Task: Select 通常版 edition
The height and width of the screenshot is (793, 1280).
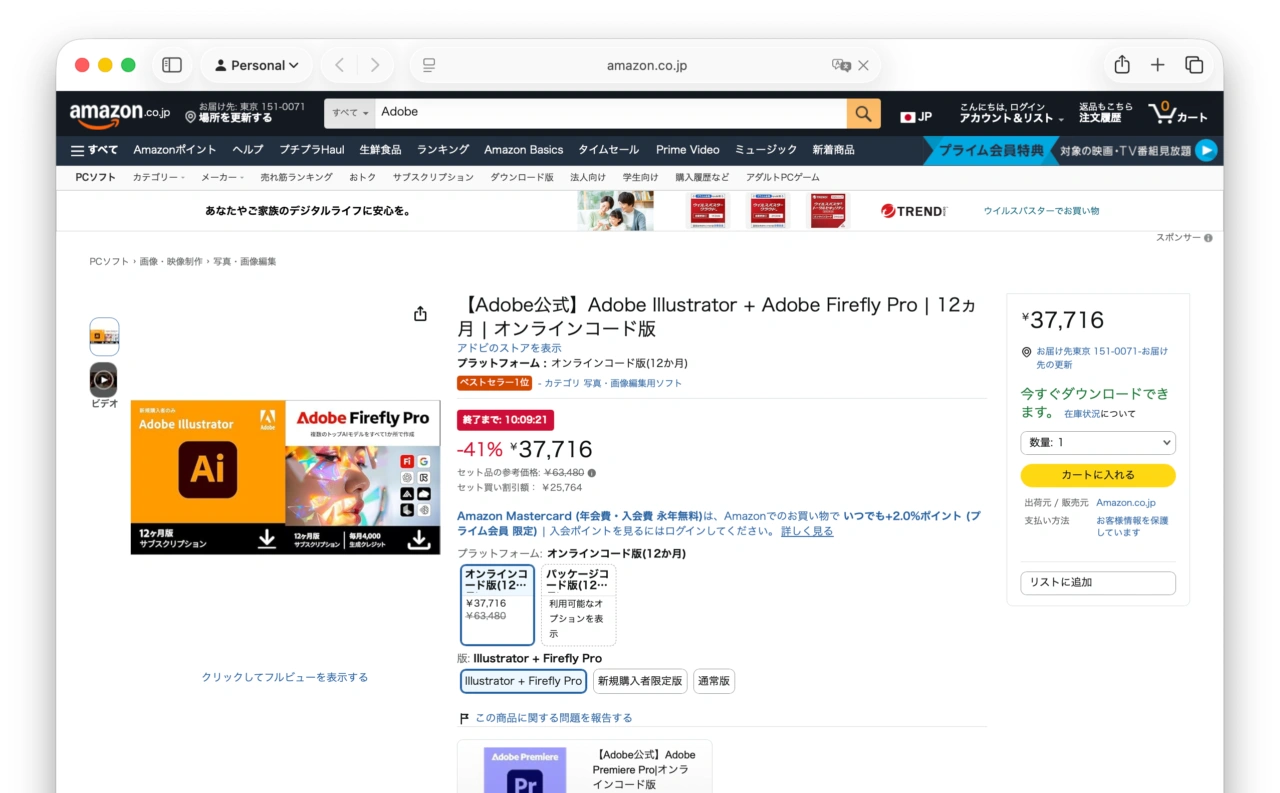Action: click(714, 681)
